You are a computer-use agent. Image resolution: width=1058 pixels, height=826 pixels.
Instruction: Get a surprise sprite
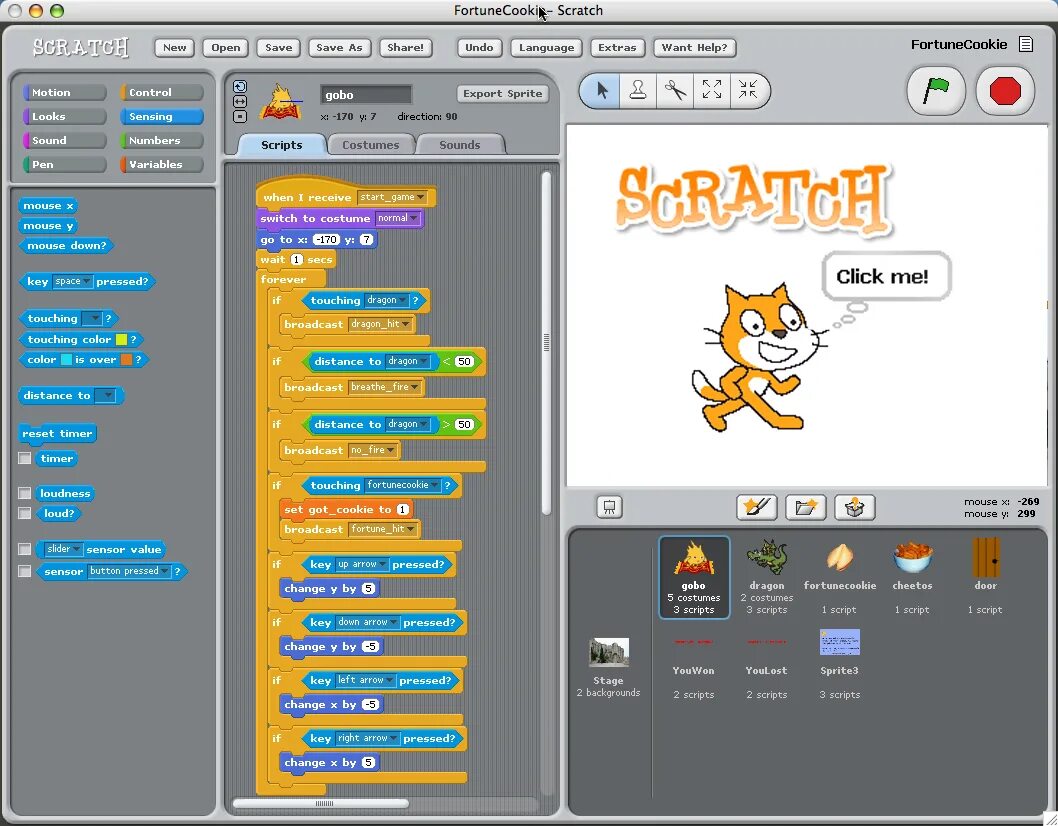[855, 507]
